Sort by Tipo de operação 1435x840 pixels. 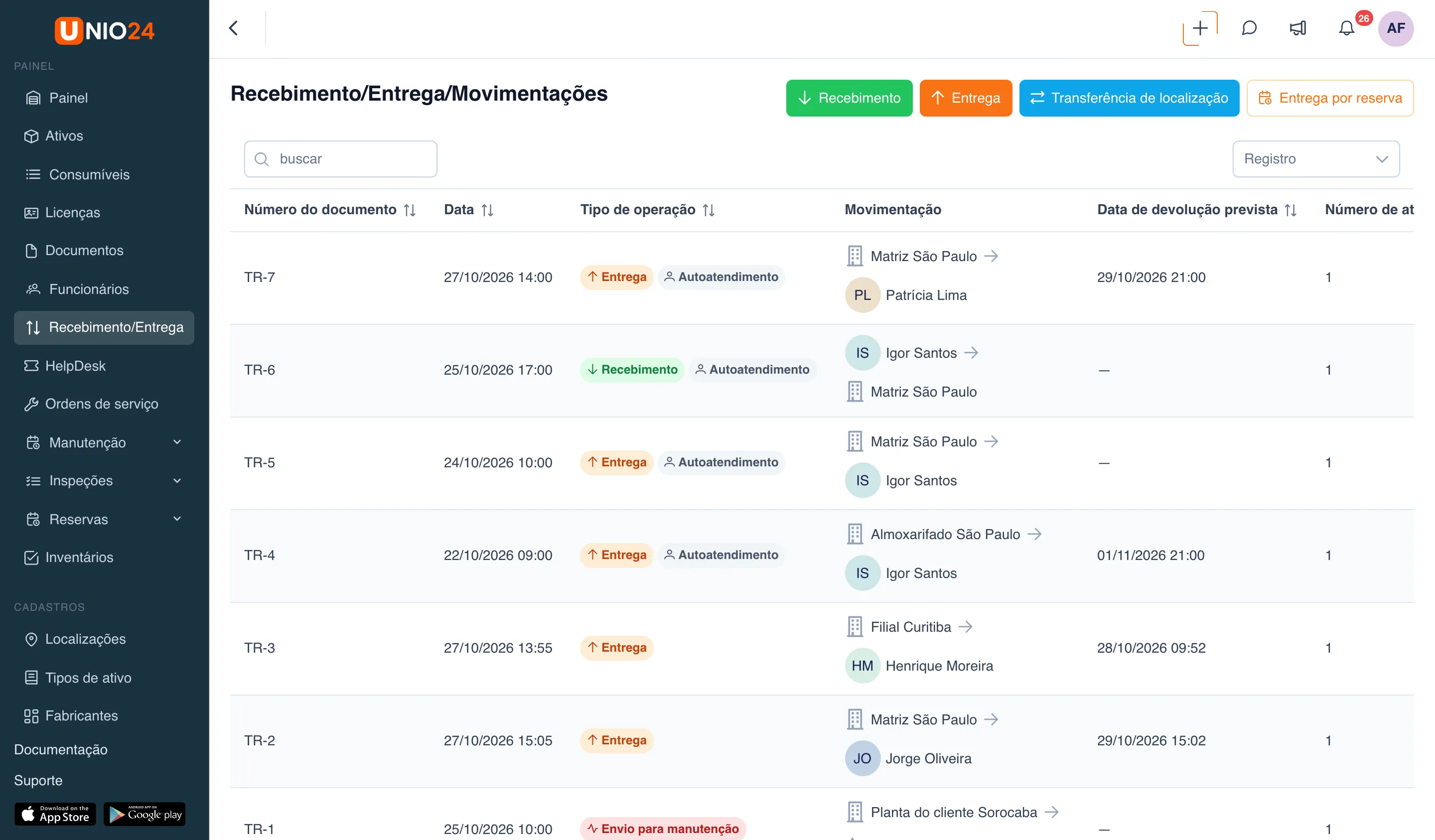click(709, 210)
